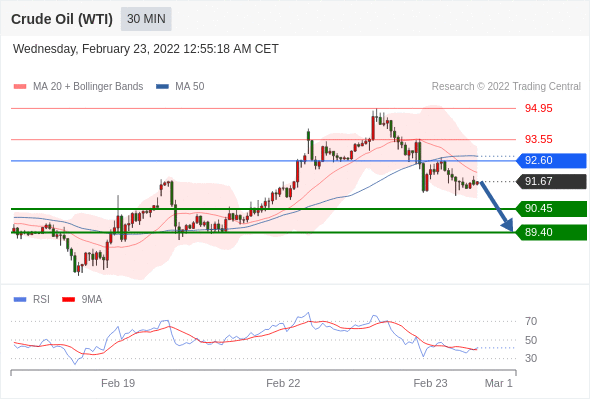Click the 94.95 resistance level label
The height and width of the screenshot is (400, 590).
(x=538, y=108)
